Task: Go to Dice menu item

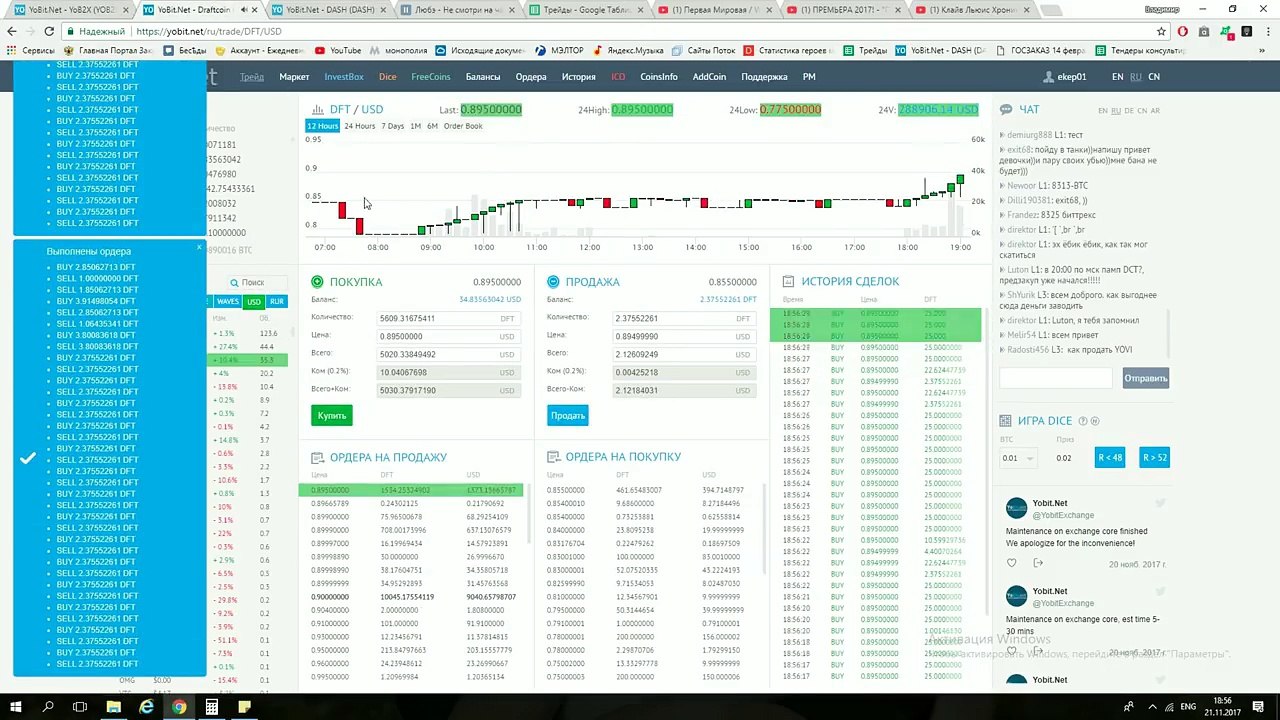Action: tap(387, 77)
